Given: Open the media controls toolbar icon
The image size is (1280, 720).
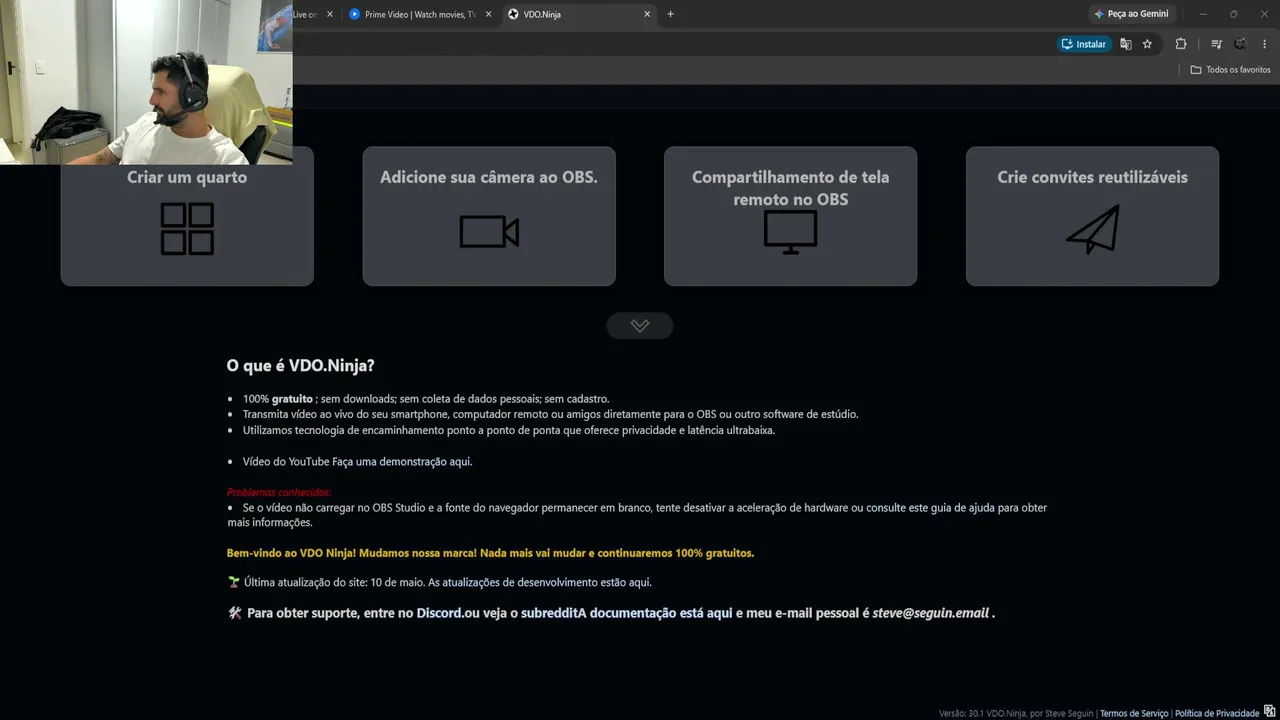Looking at the screenshot, I should coord(1216,44).
